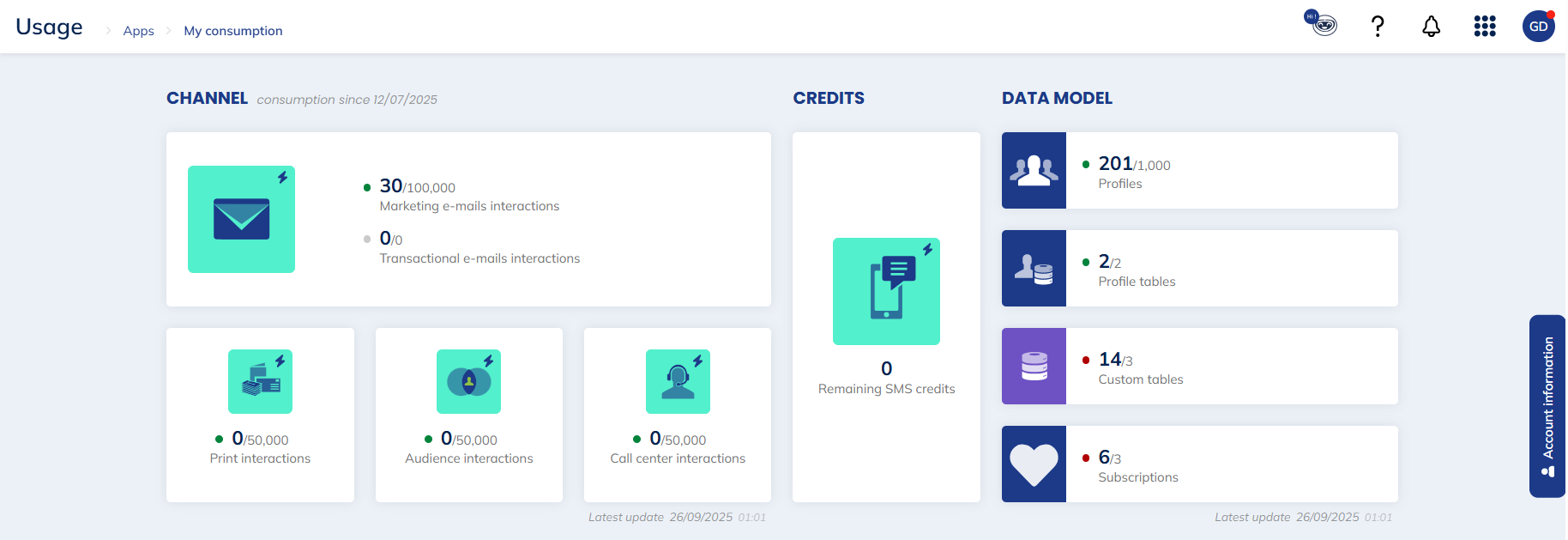This screenshot has width=1568, height=540.
Task: Open the GD user avatar menu
Action: [x=1538, y=27]
